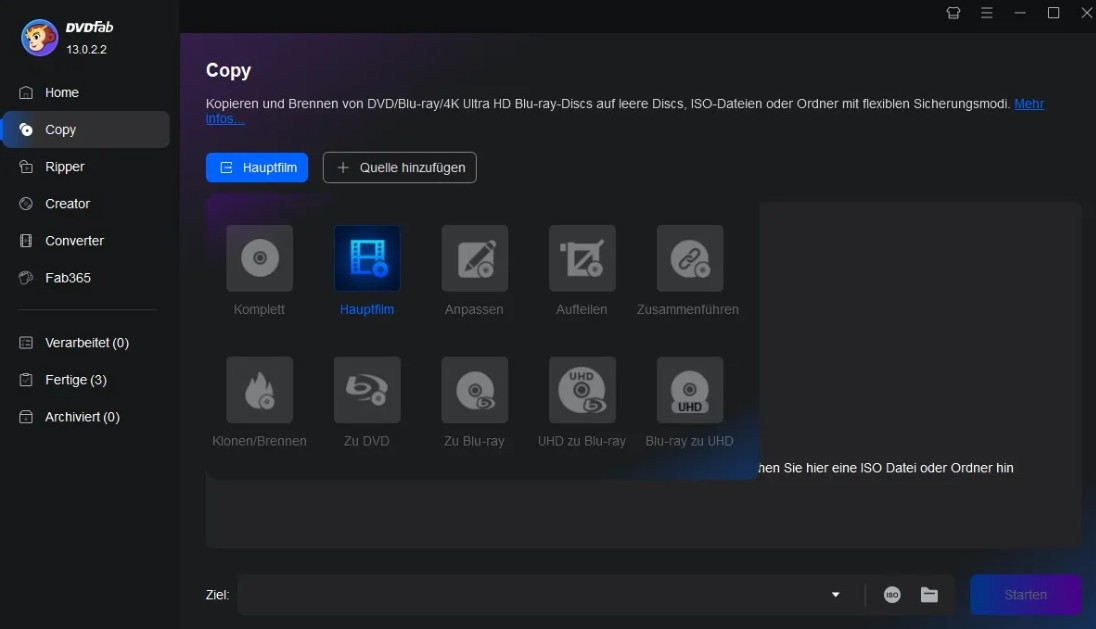1096x629 pixels.
Task: Choose the Anpassen copy mode icon
Action: (x=475, y=258)
